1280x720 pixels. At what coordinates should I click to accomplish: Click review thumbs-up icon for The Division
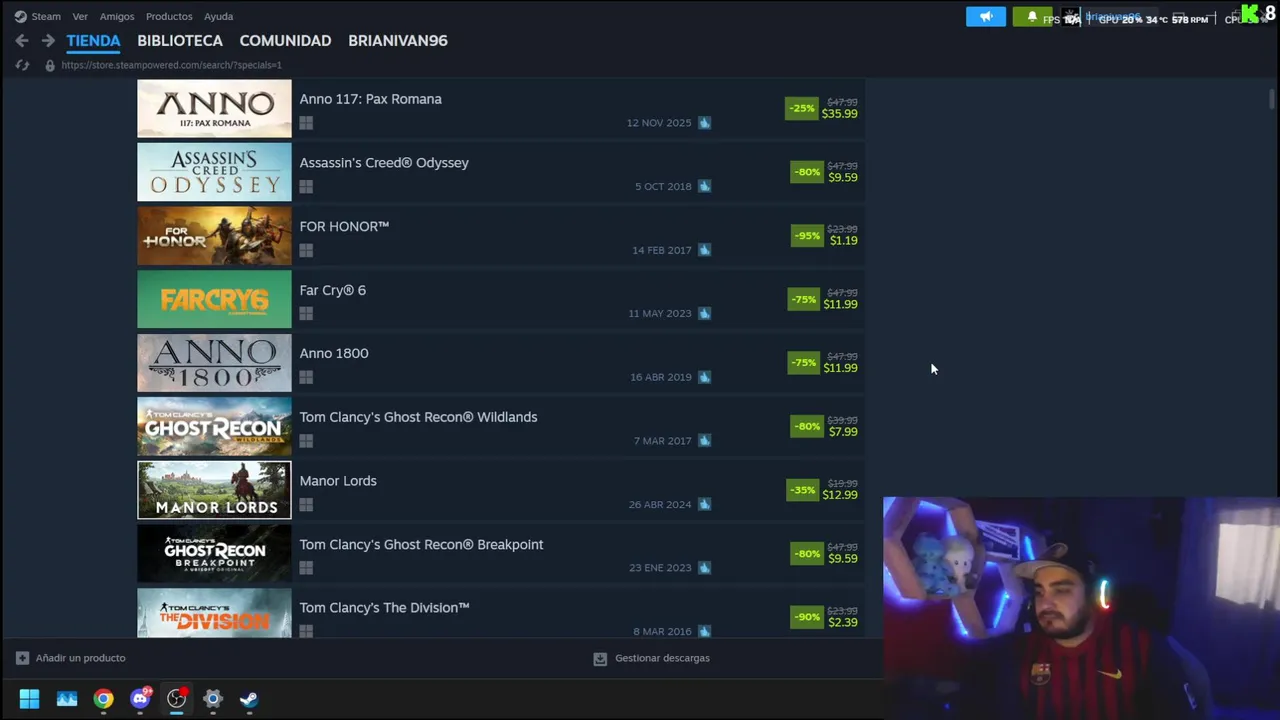(x=704, y=631)
